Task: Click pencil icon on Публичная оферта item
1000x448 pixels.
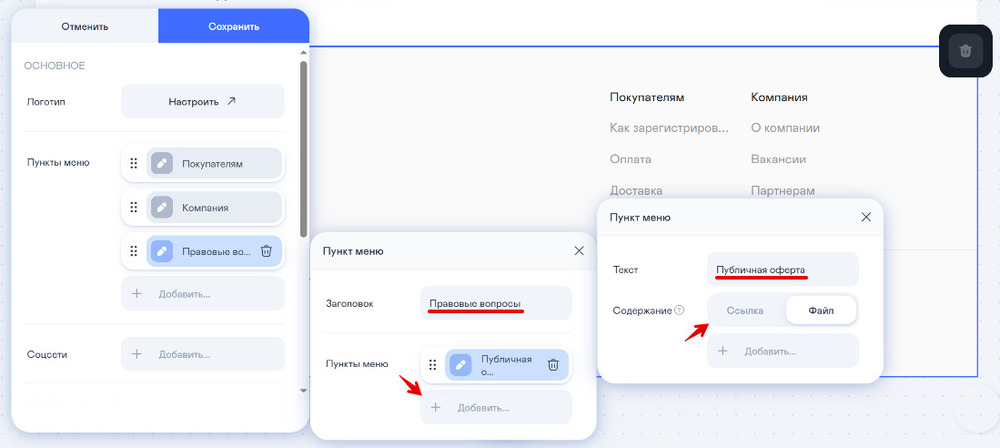Action: click(461, 365)
